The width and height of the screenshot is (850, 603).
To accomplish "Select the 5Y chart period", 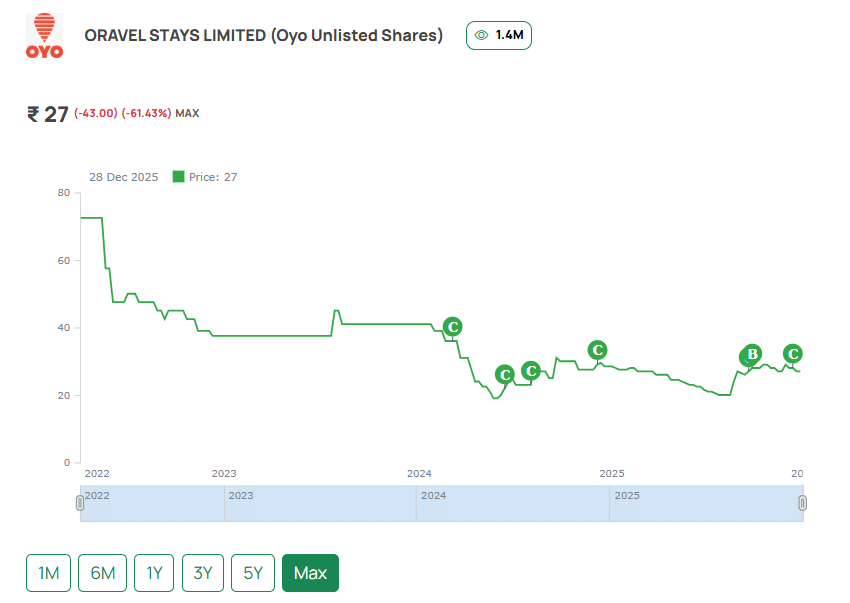I will (253, 573).
